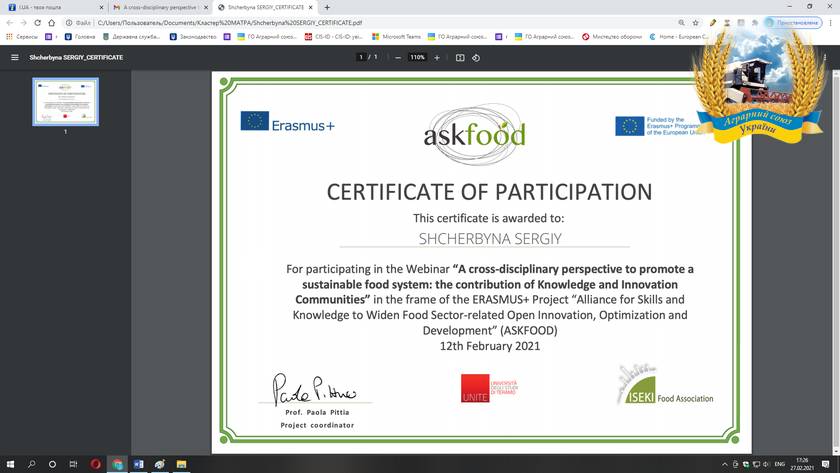Open the zoom magnifier icon in address bar

pyautogui.click(x=681, y=22)
